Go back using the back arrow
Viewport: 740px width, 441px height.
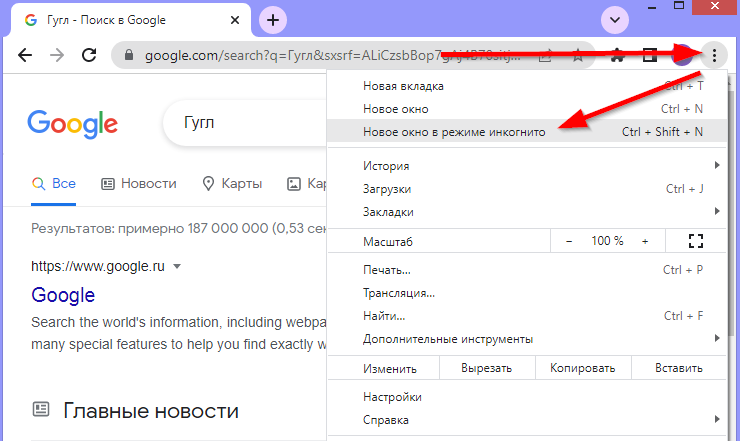tap(25, 56)
